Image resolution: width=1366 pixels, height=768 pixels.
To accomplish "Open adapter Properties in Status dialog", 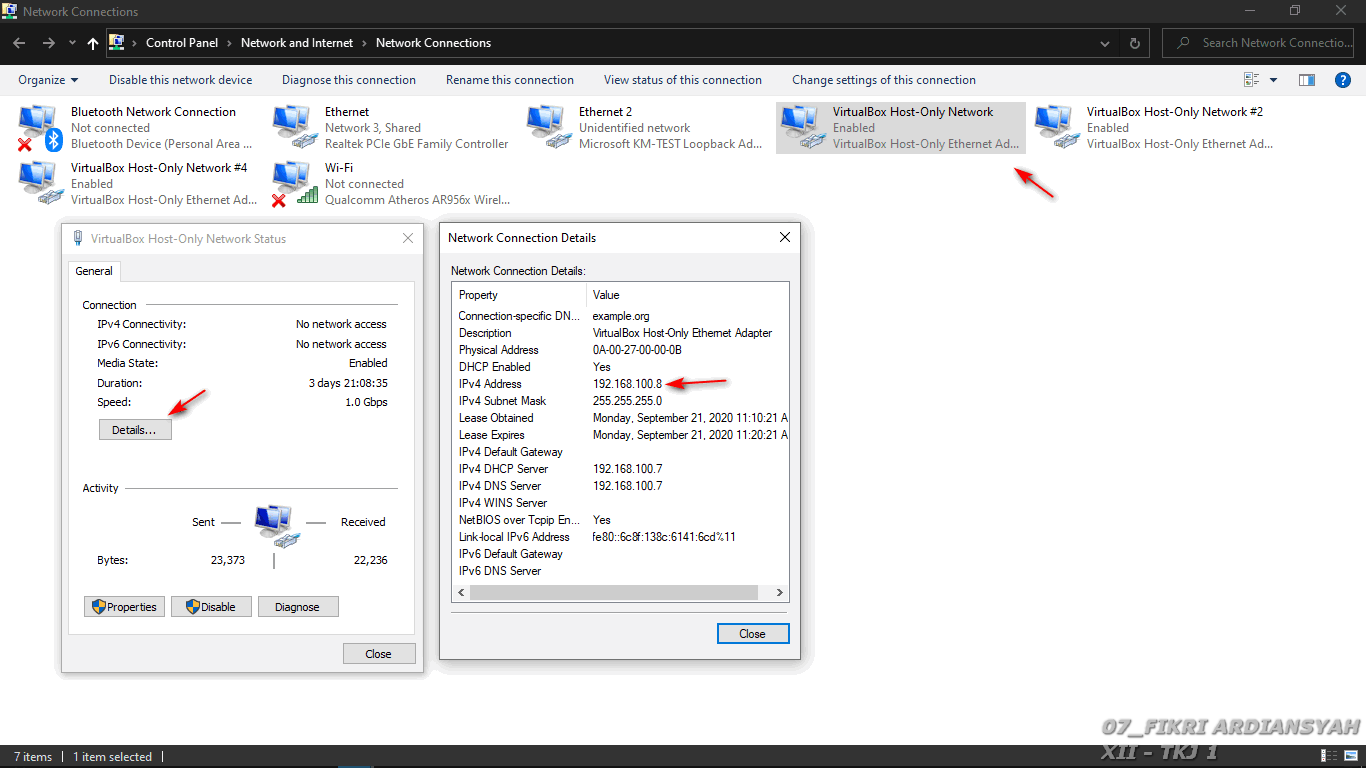I will click(x=124, y=606).
